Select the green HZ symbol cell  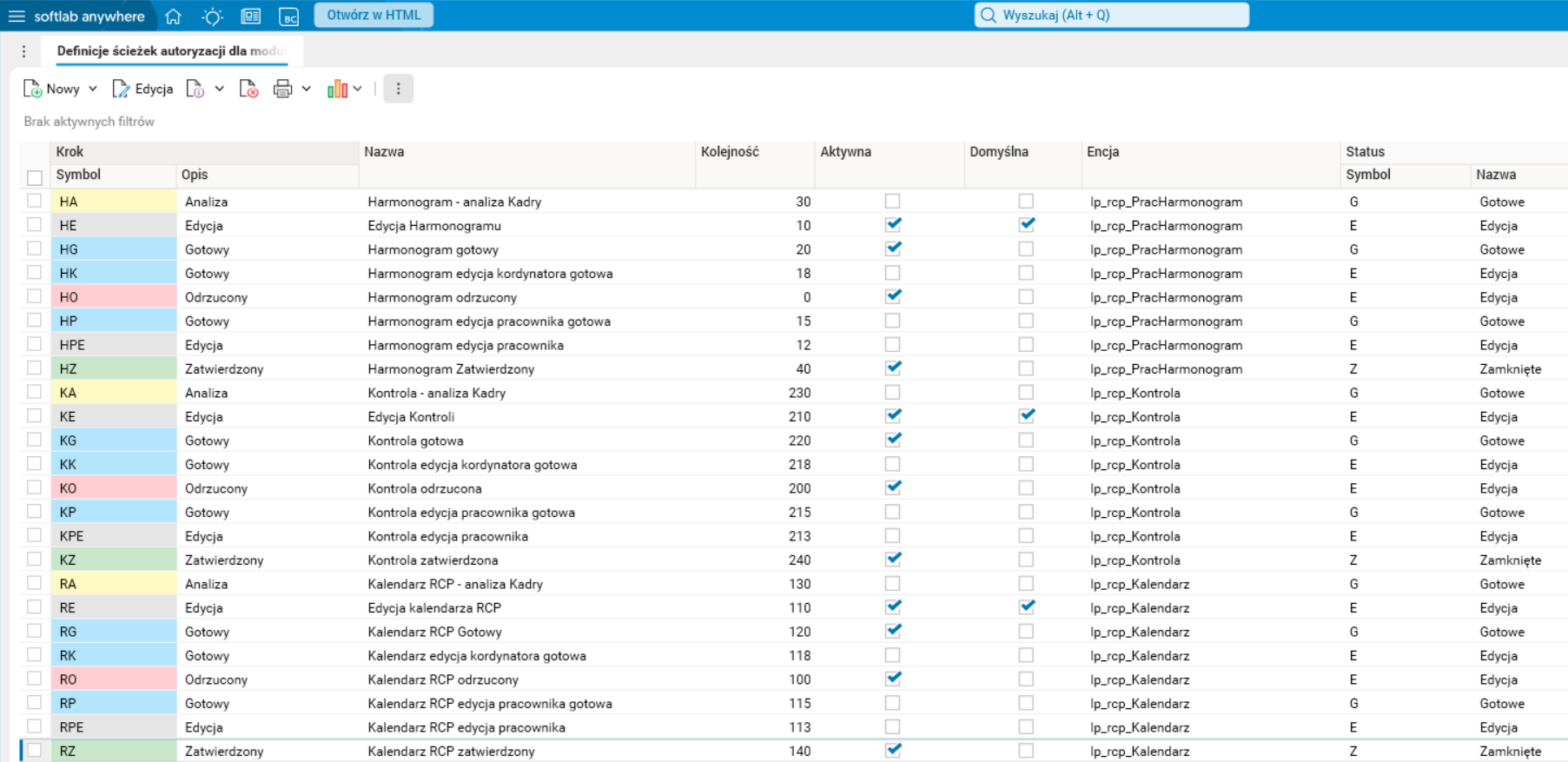(114, 369)
